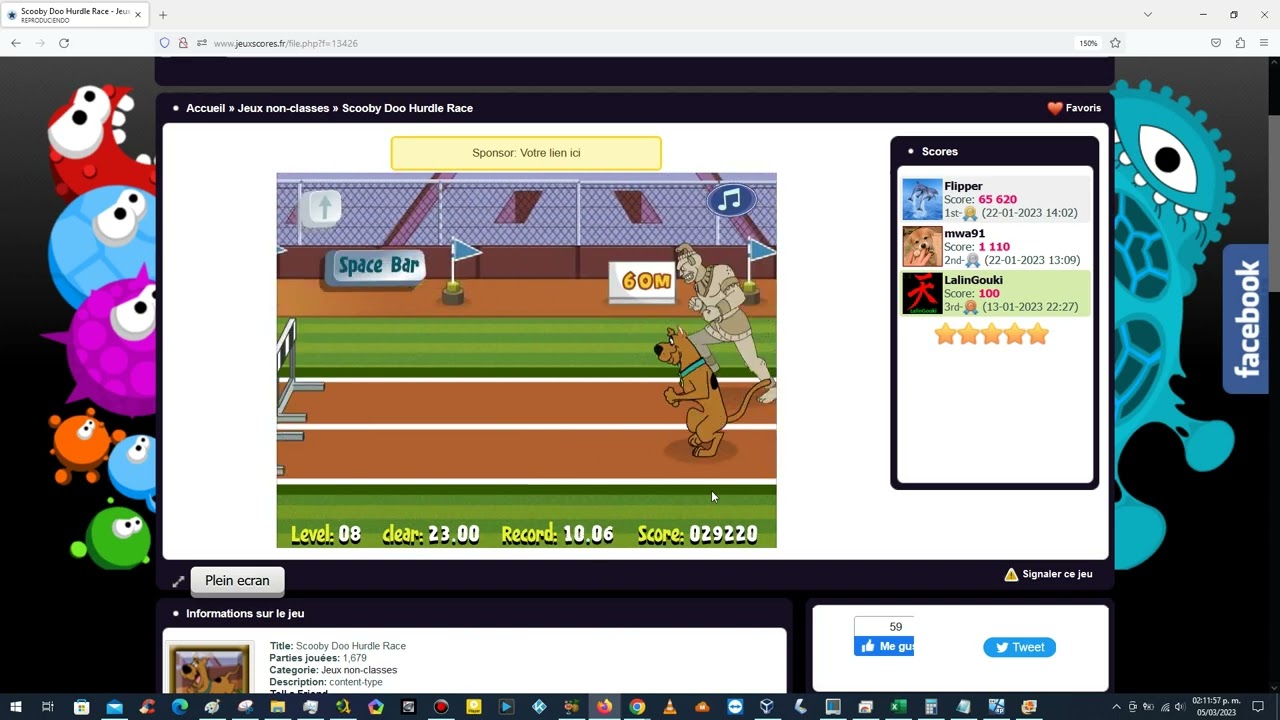The image size is (1280, 720).
Task: Click the Plein ecran button
Action: (x=237, y=580)
